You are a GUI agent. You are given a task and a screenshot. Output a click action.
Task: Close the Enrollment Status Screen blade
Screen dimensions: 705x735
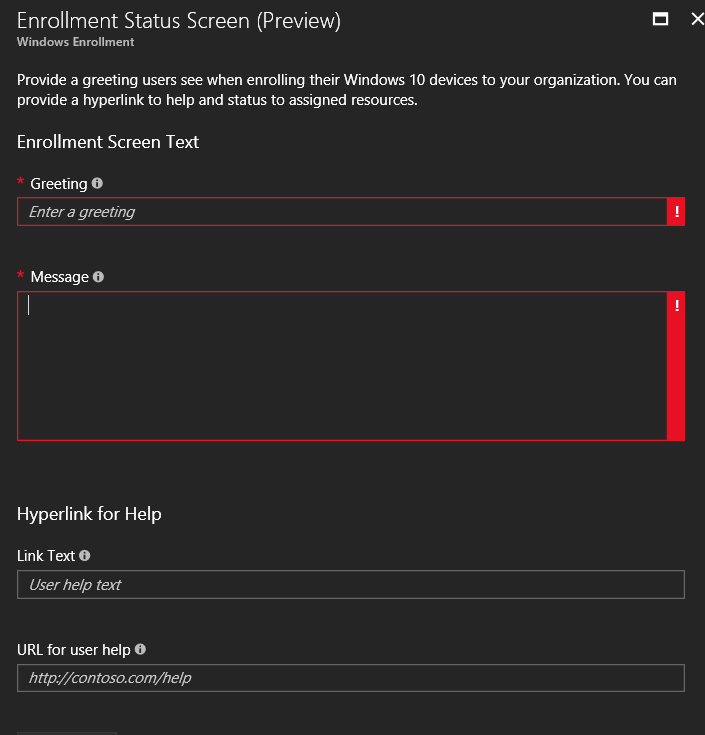[x=697, y=18]
